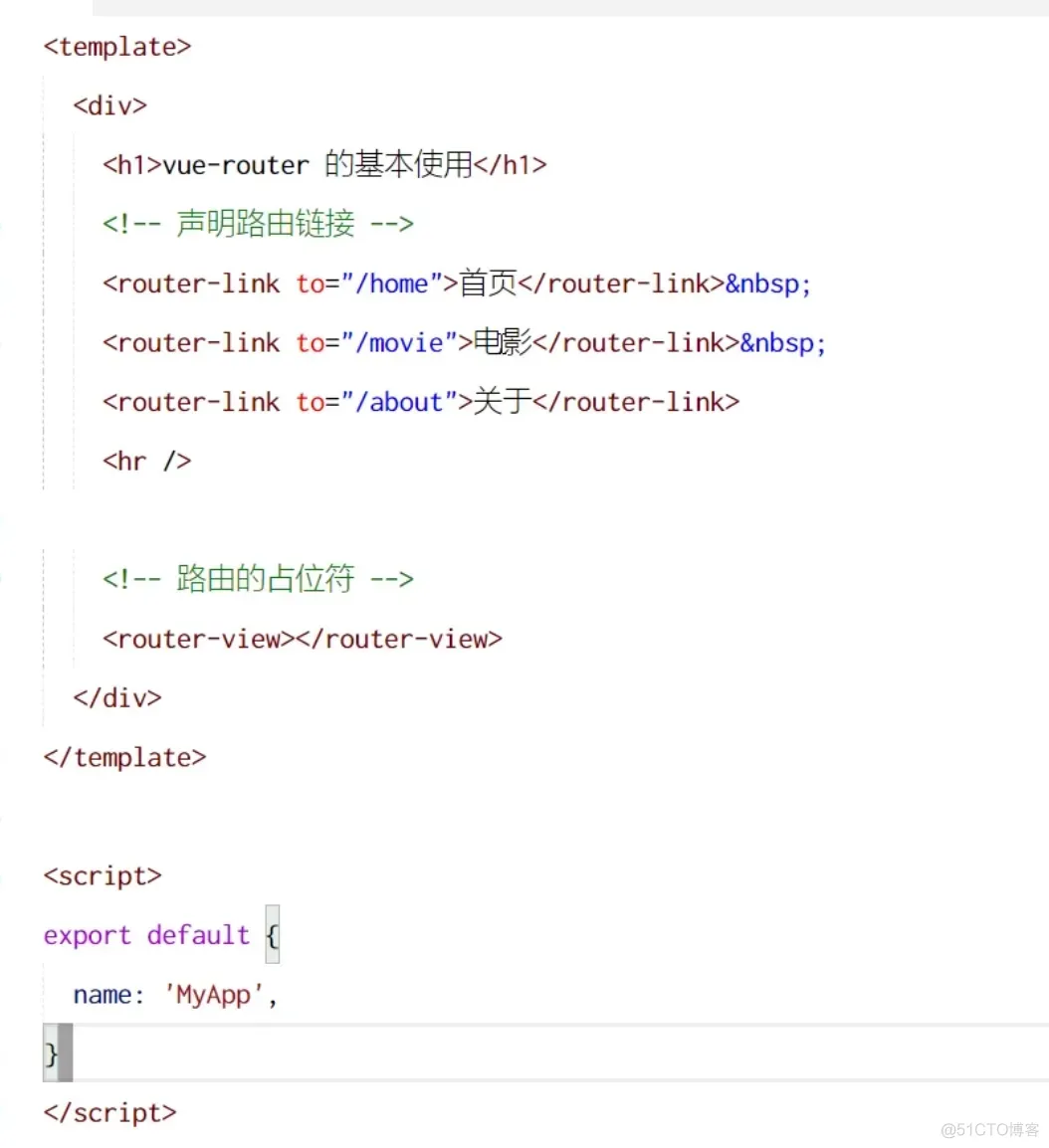The height and width of the screenshot is (1148, 1049).
Task: Click the h1 vue-router 的基本使用 line
Action: click(x=324, y=165)
